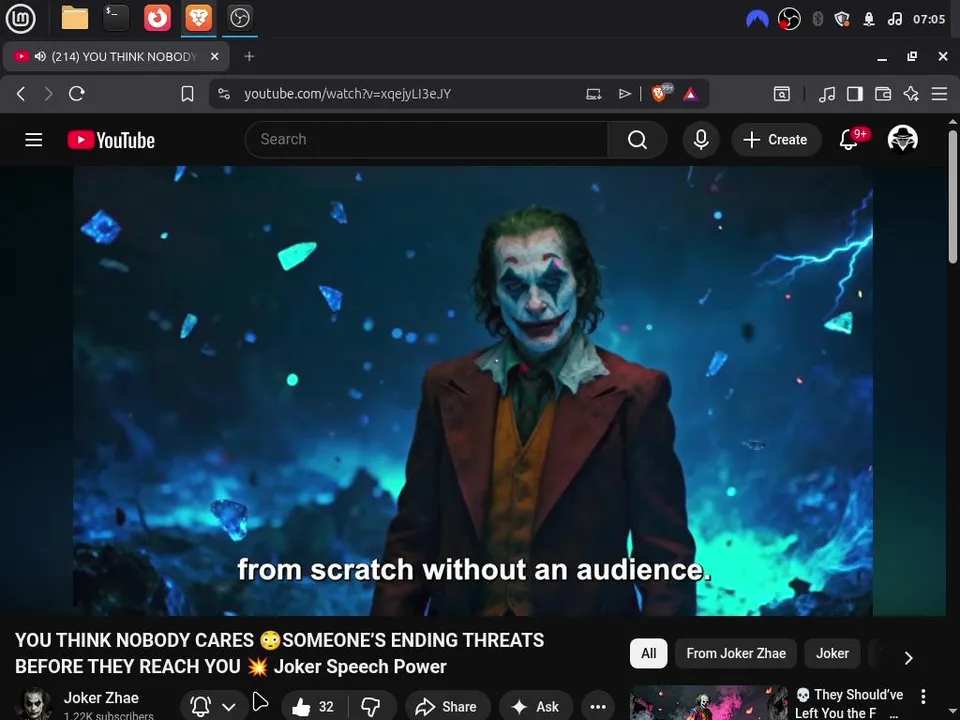The width and height of the screenshot is (960, 720).
Task: Open They Should've Left You video title
Action: (849, 703)
